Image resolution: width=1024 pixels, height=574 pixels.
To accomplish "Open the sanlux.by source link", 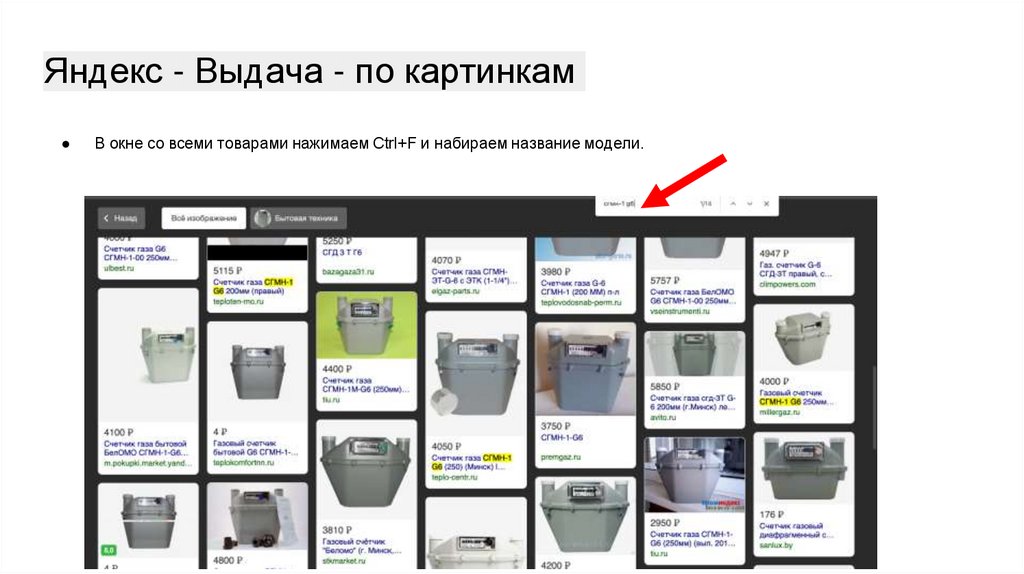I will point(776,545).
